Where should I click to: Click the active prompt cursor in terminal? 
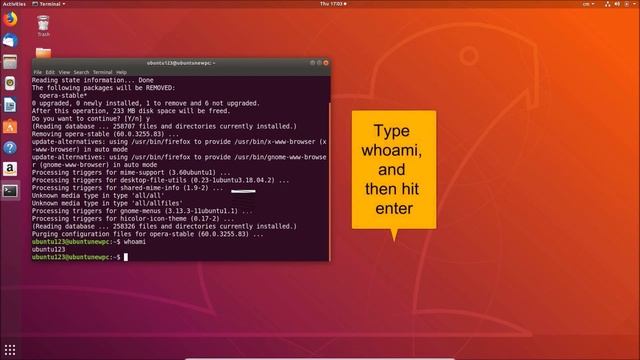click(x=126, y=257)
